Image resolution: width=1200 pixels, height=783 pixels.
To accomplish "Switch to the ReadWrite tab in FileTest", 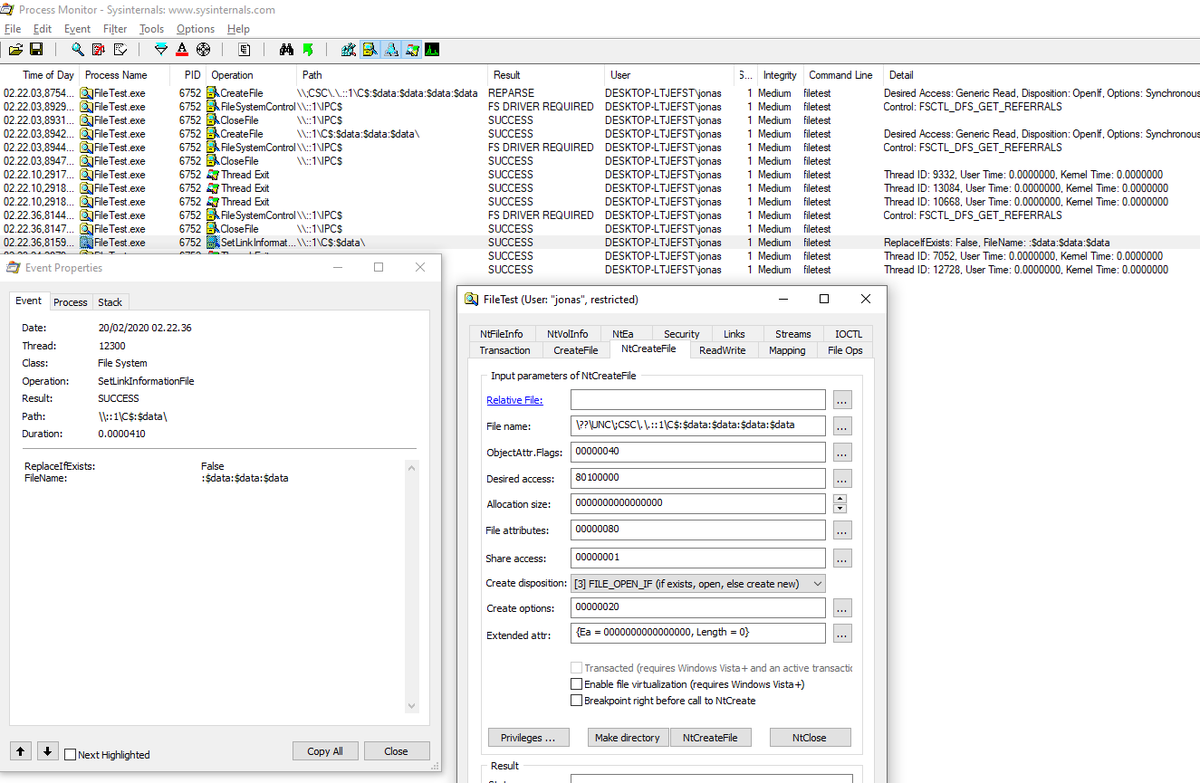I will click(722, 350).
